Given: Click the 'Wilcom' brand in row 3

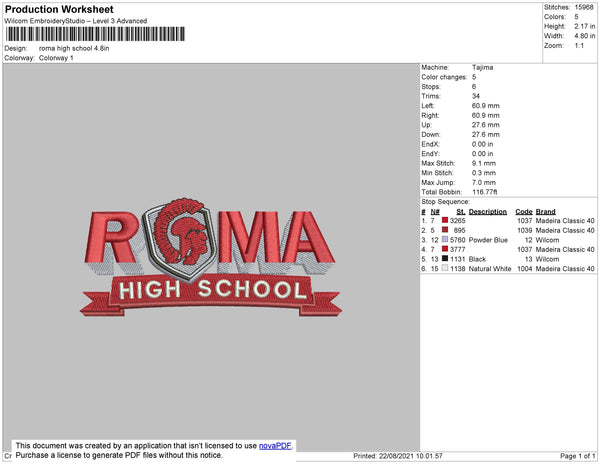Looking at the screenshot, I should tap(547, 240).
